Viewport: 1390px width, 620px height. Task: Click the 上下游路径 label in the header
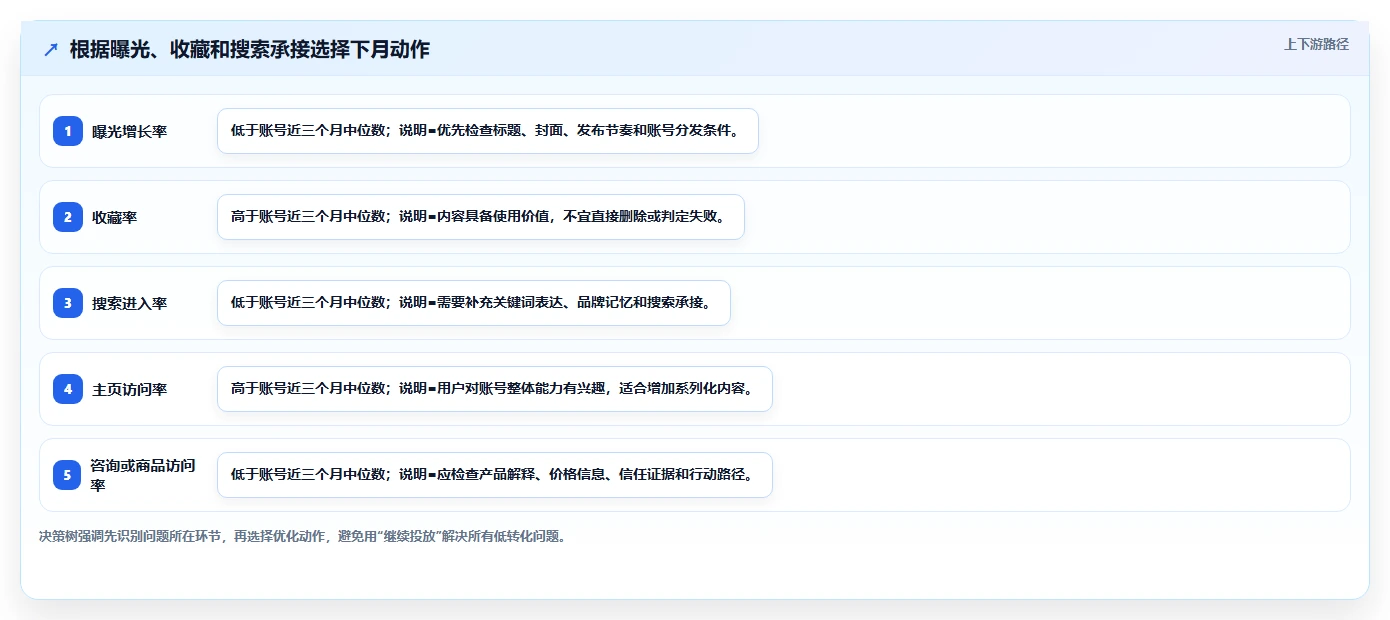[x=1316, y=44]
